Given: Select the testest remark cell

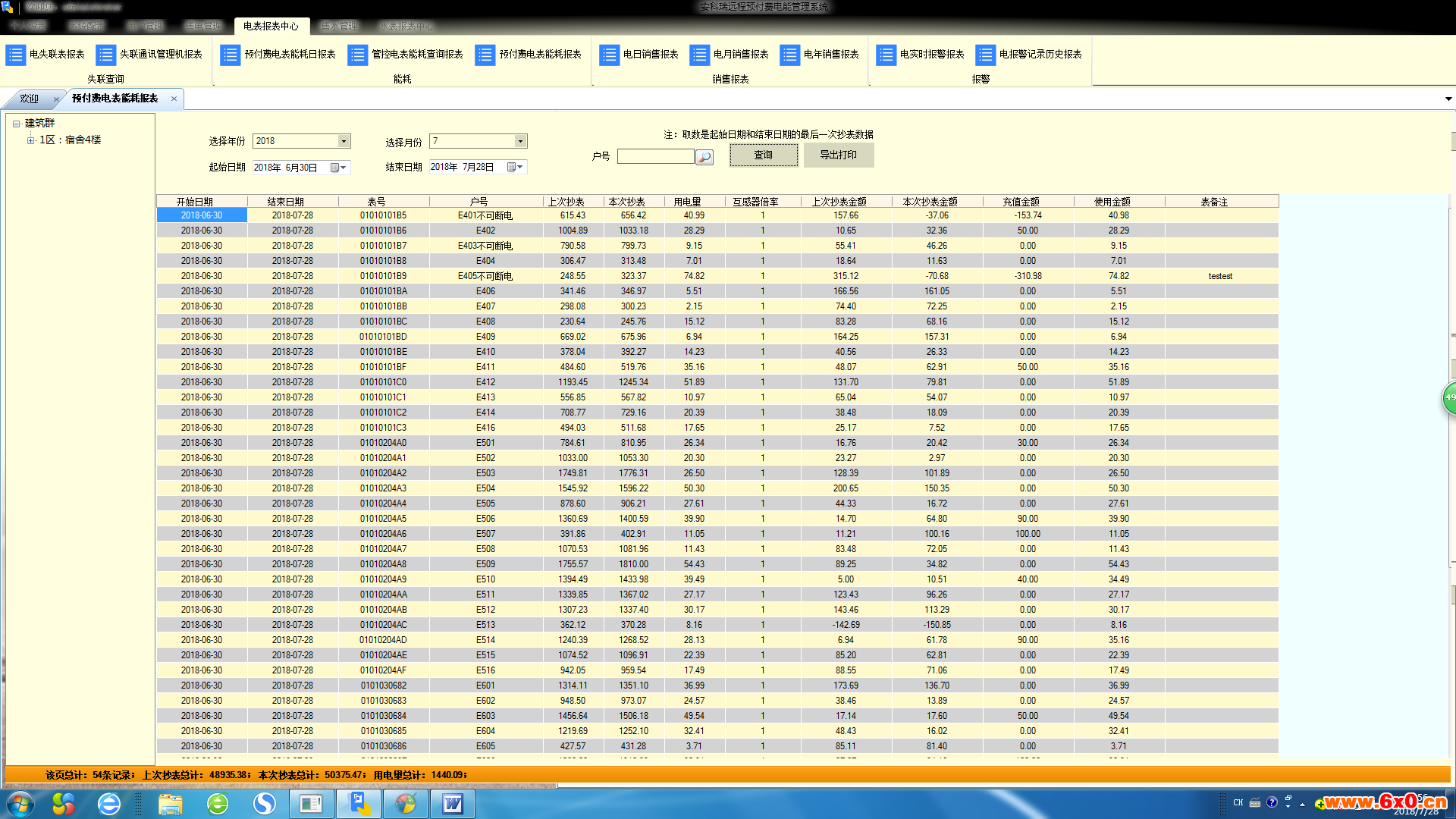Looking at the screenshot, I should click(1221, 276).
